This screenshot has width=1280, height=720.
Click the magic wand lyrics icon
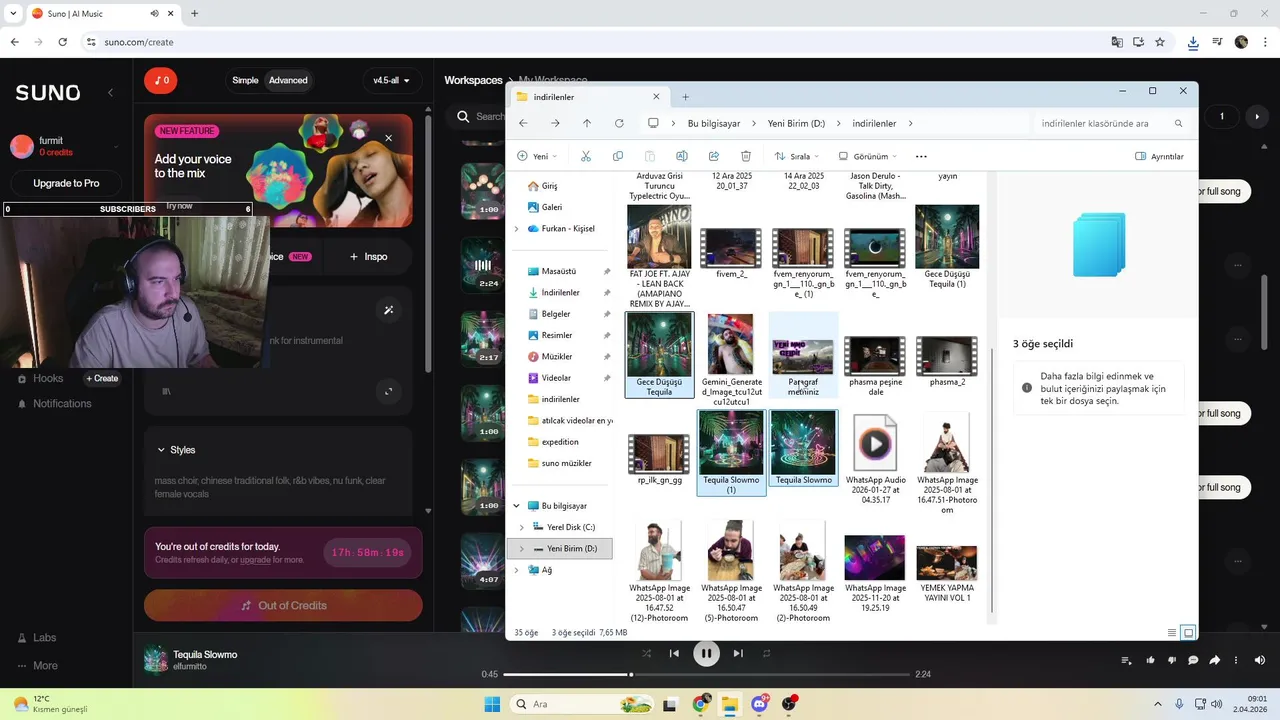[389, 310]
